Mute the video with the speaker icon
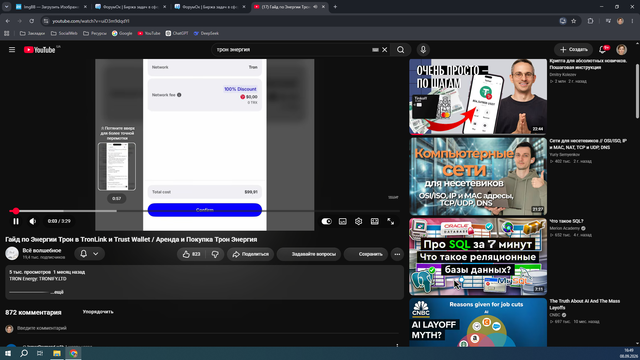Image resolution: width=640 pixels, height=360 pixels. 33,221
